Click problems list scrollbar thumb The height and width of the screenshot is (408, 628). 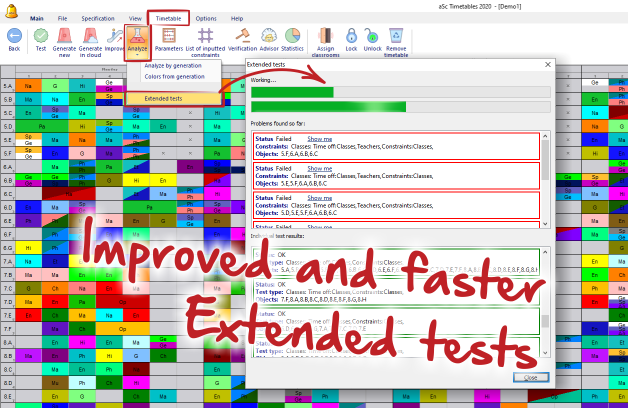(545, 159)
